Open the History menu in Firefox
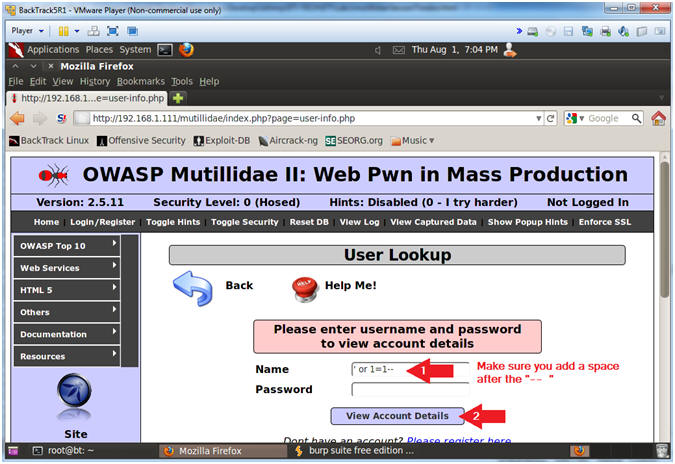 coord(95,81)
